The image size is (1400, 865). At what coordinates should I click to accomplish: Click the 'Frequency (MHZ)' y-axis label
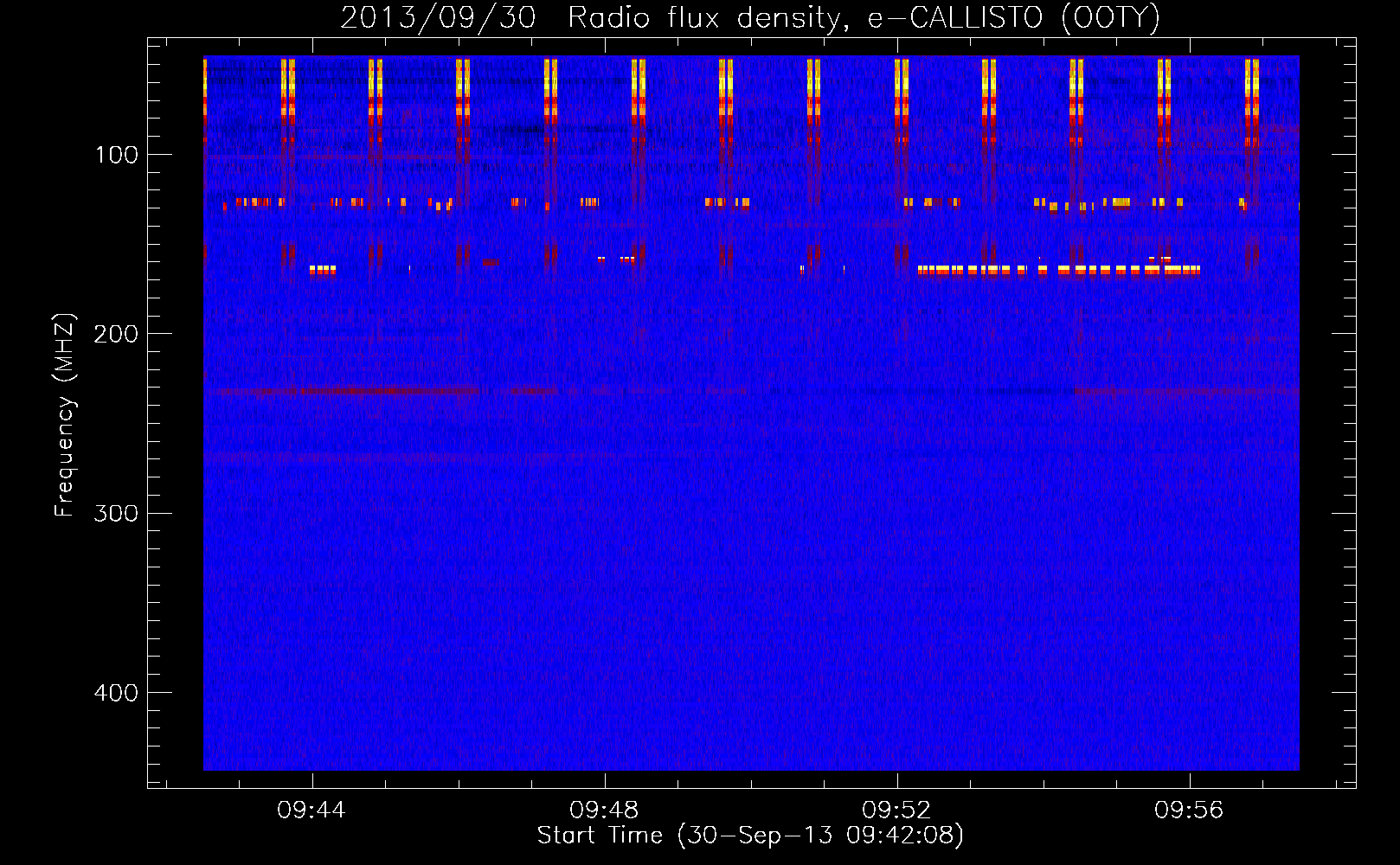(65, 415)
